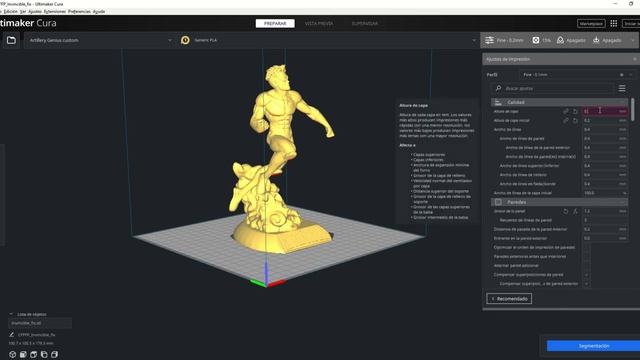Open the Preferencias menu
The height and width of the screenshot is (360, 640).
(79, 11)
